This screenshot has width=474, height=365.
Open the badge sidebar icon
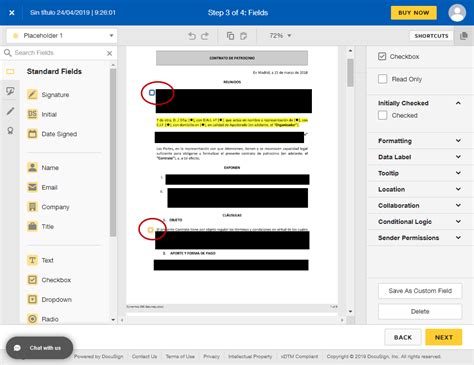point(10,130)
